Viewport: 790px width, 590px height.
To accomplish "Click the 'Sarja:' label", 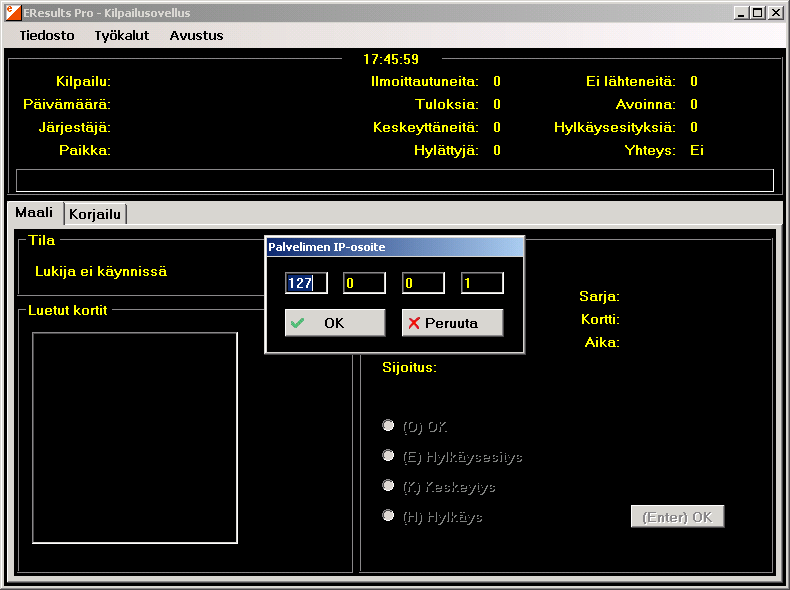I will click(x=599, y=296).
